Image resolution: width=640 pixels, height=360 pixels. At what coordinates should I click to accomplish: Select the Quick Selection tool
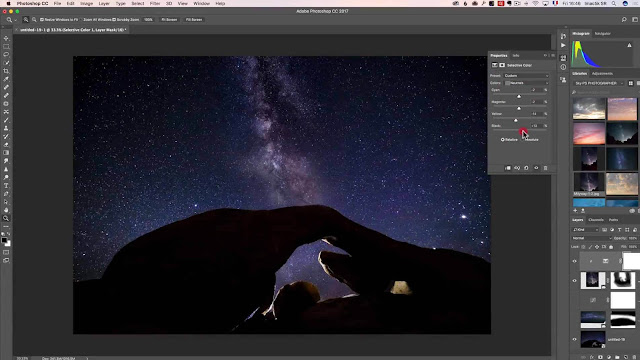pos(6,63)
